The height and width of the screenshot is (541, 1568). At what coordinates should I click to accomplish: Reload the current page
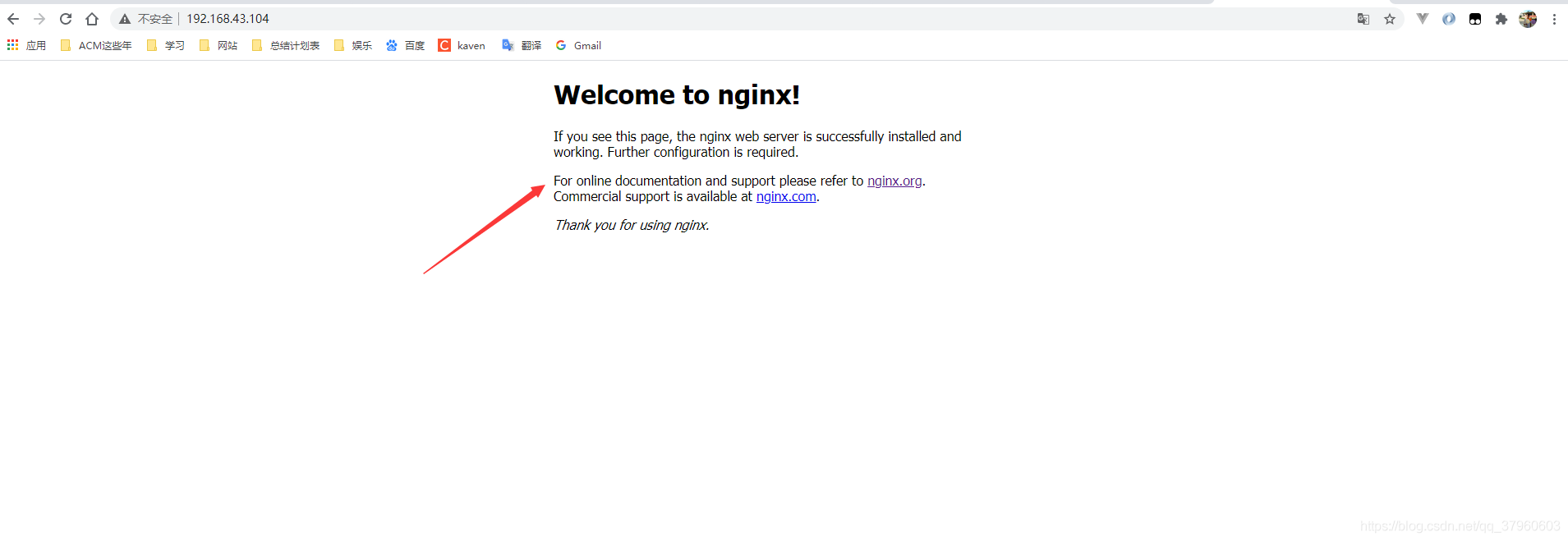66,19
